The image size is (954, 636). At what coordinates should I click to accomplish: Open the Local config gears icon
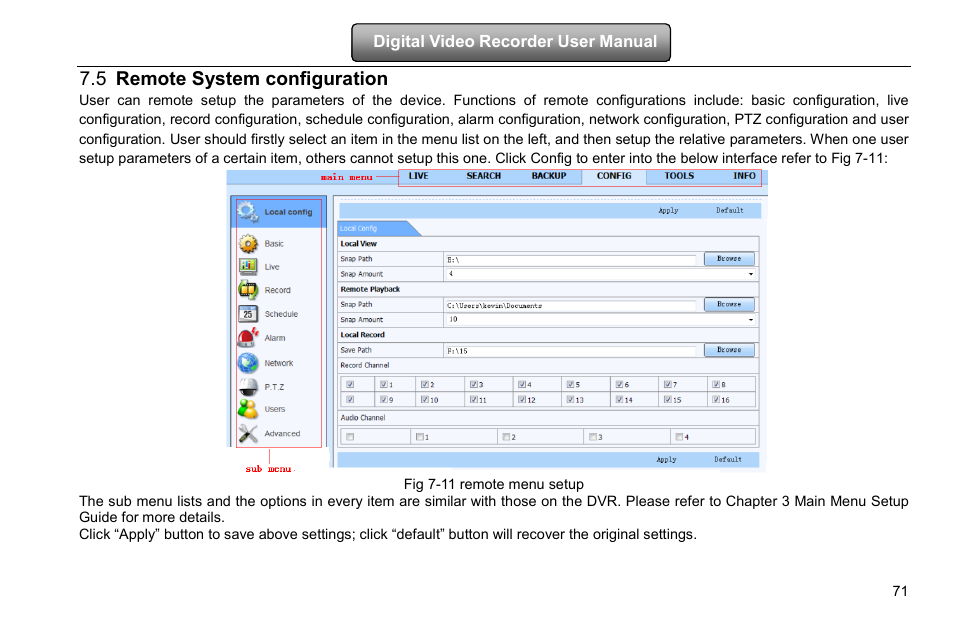coord(248,212)
